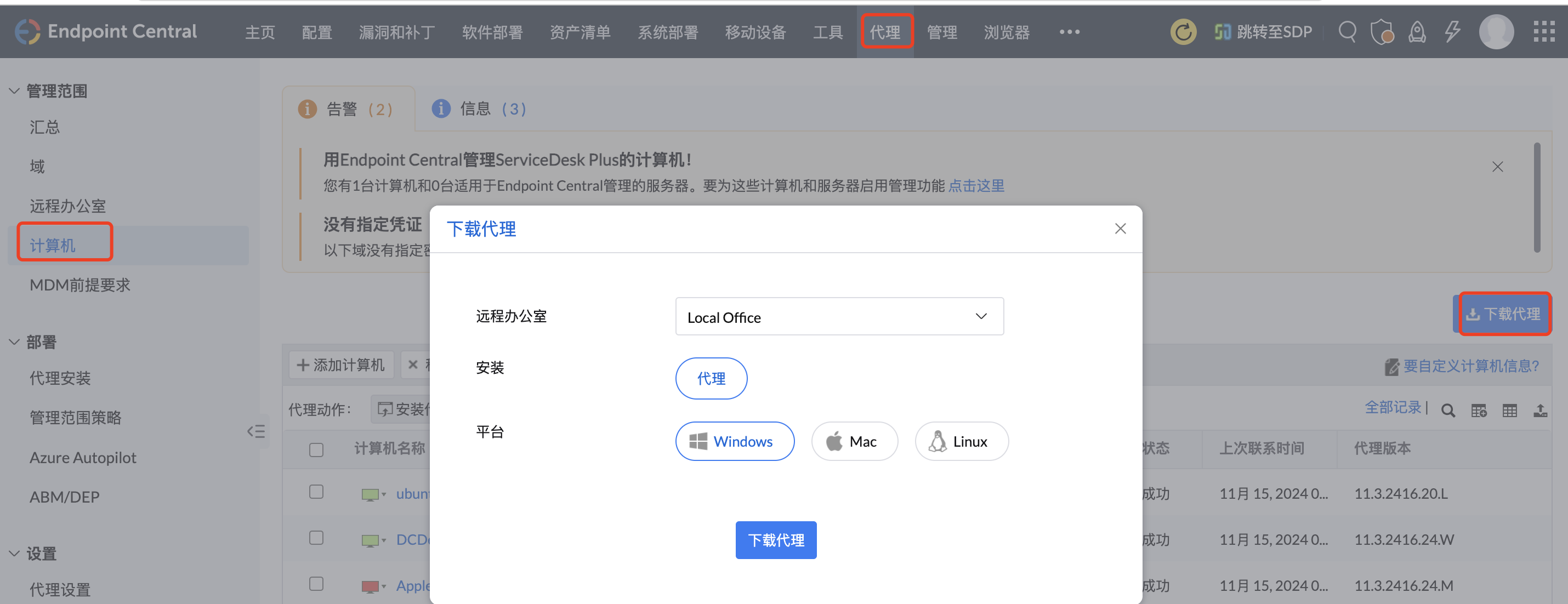Open the apps grid icon
The image size is (1568, 604).
1544,32
